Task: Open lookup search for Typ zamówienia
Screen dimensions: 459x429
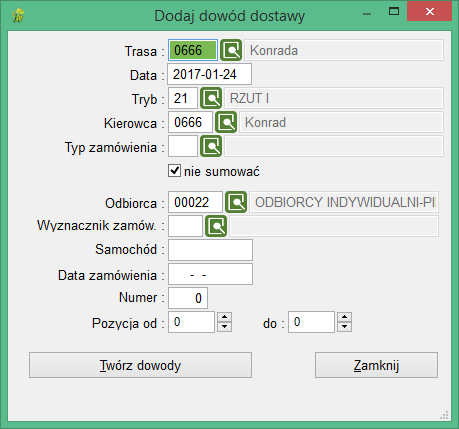Action: 211,146
